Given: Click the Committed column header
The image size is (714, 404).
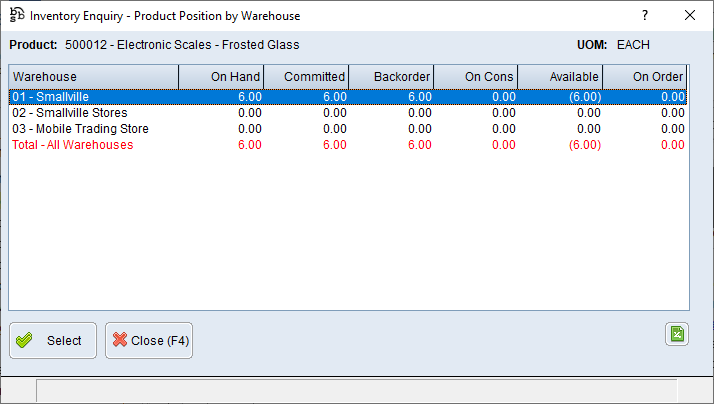Looking at the screenshot, I should pyautogui.click(x=306, y=77).
